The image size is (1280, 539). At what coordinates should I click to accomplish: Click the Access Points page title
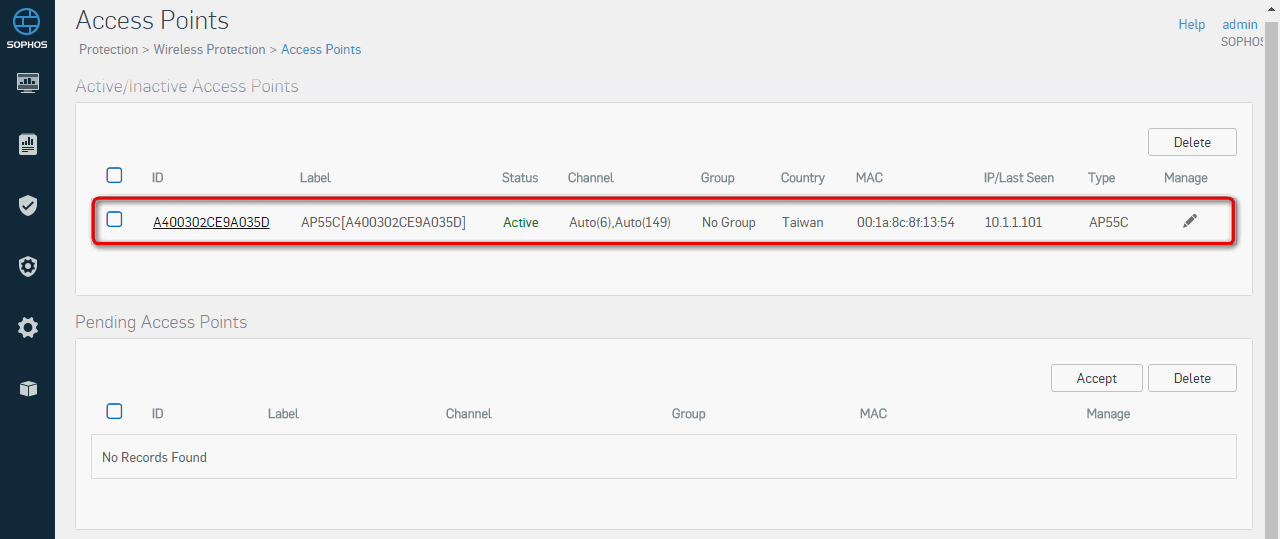(152, 20)
